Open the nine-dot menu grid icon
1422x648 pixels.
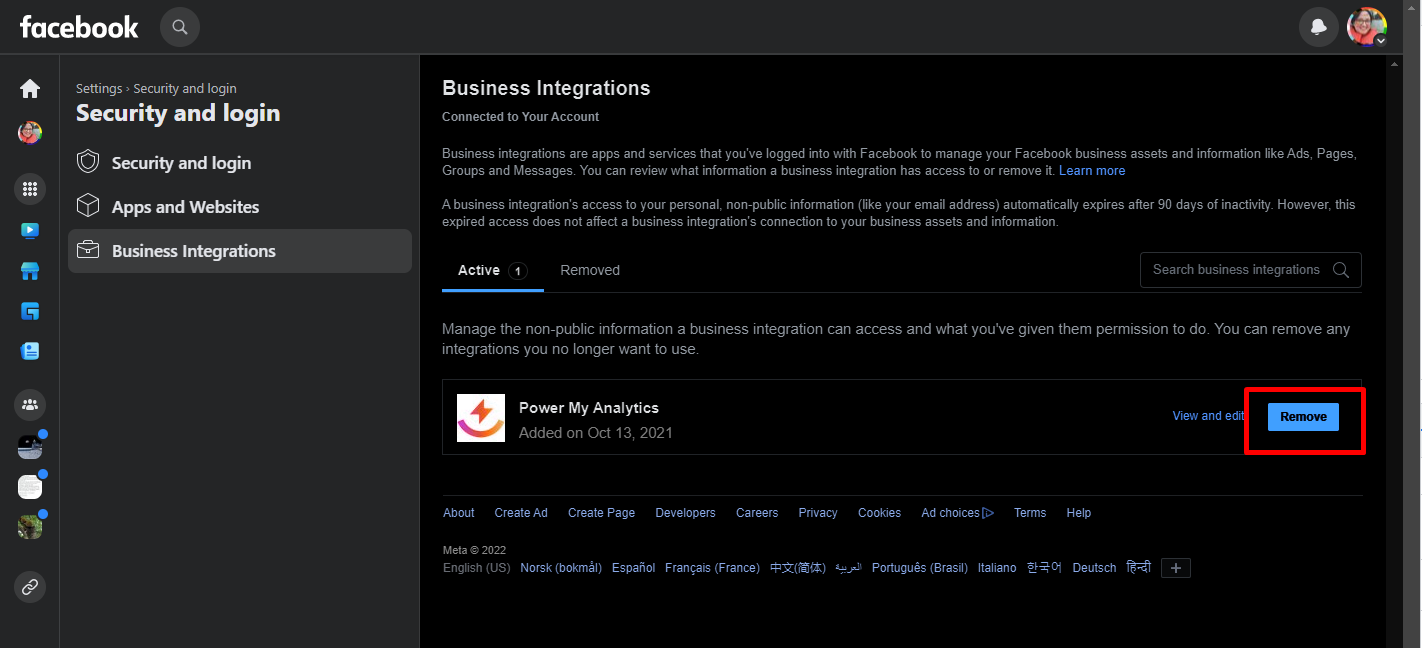coord(30,188)
